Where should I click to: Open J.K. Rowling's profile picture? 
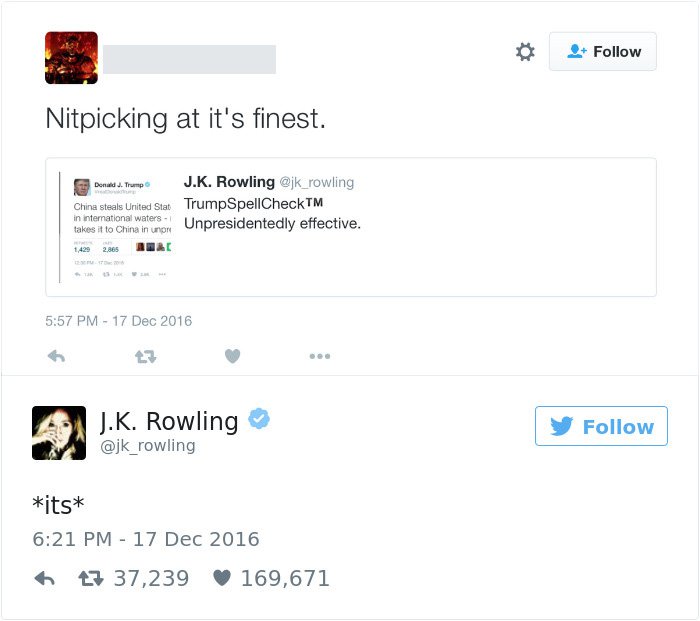[59, 432]
